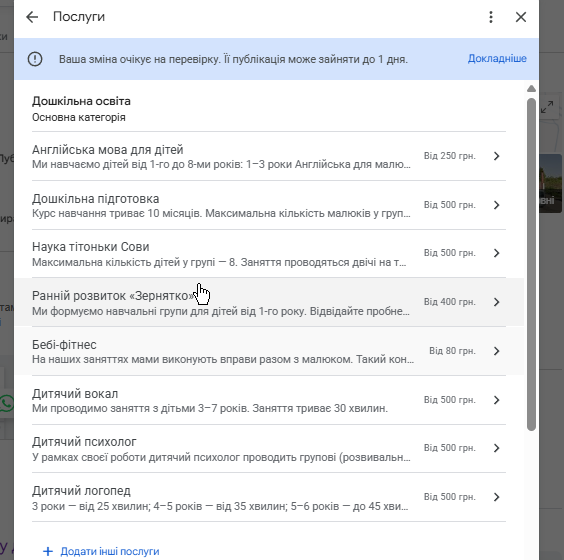
Task: Open the Дитячий психолог chevron arrow
Action: tap(496, 448)
